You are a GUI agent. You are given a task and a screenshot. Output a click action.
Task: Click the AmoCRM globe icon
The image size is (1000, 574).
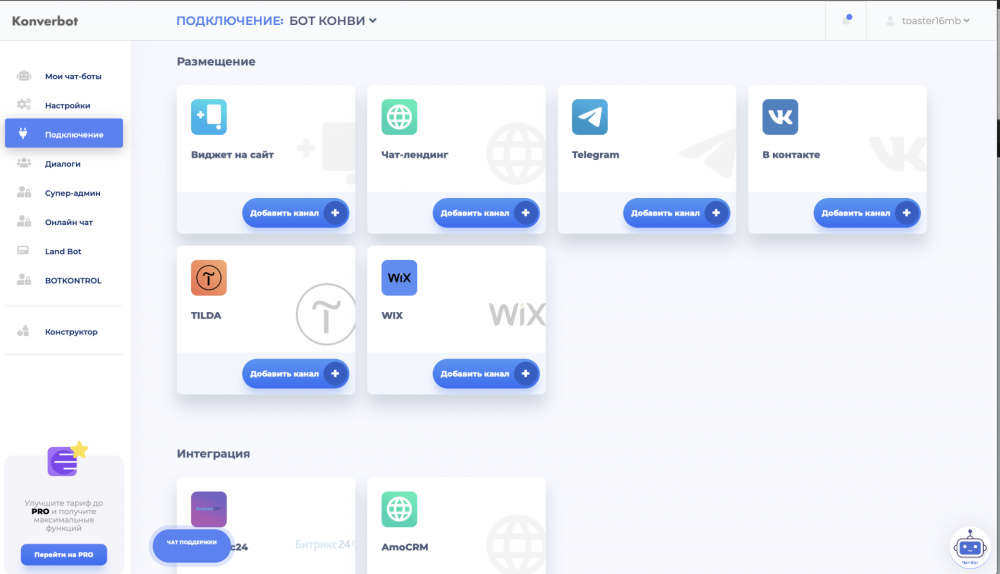click(x=399, y=509)
